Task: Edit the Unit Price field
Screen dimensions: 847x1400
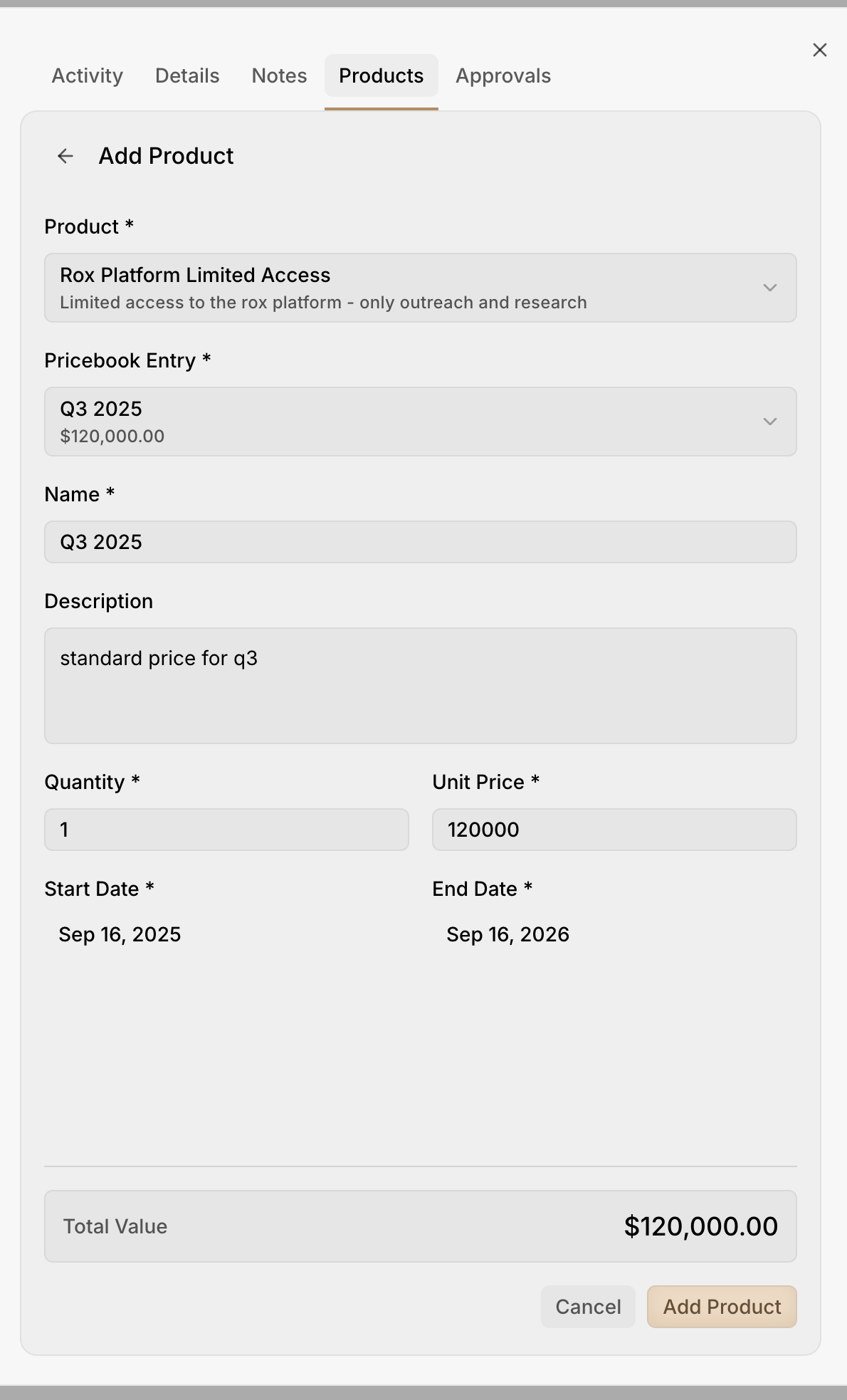Action: 614,830
